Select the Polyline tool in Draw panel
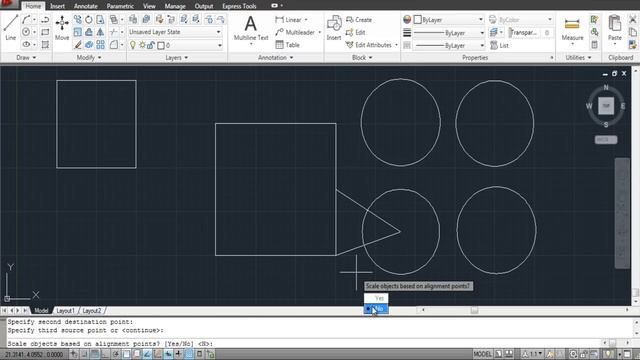 tap(45, 19)
